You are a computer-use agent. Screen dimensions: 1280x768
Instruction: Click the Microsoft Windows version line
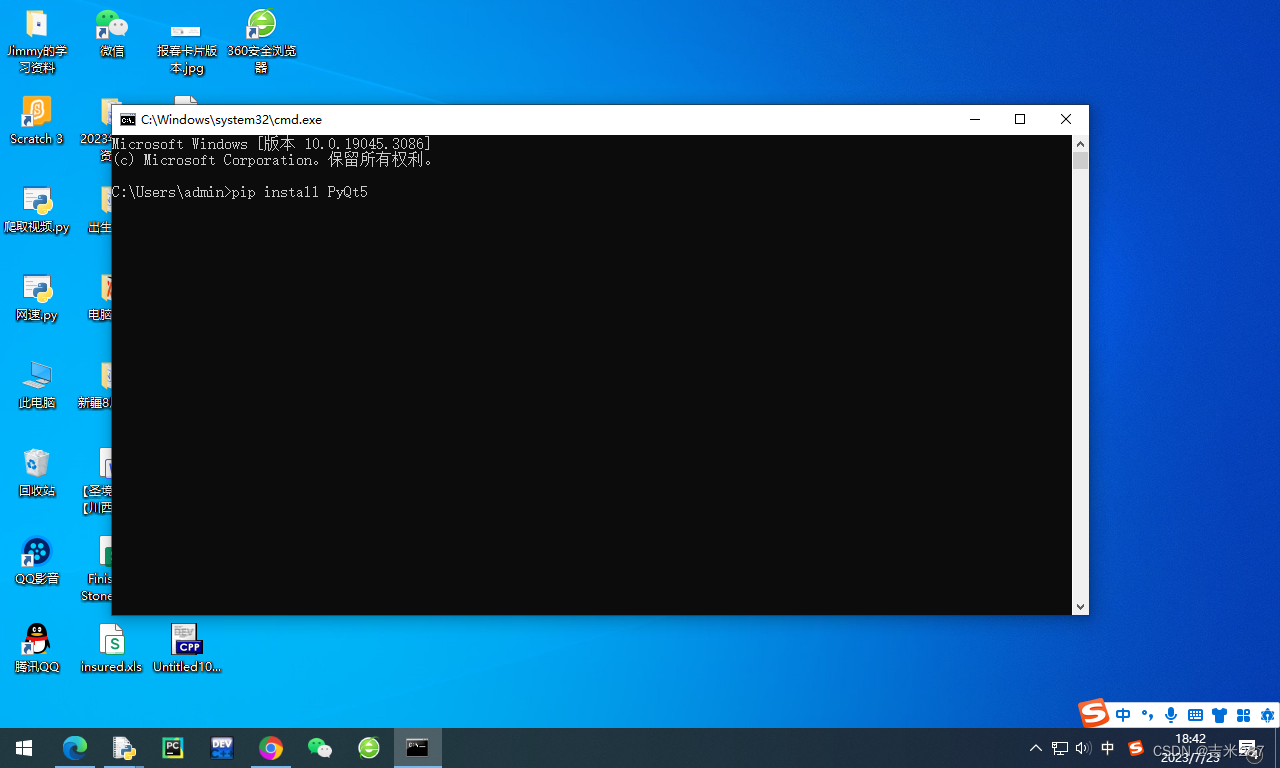(272, 144)
